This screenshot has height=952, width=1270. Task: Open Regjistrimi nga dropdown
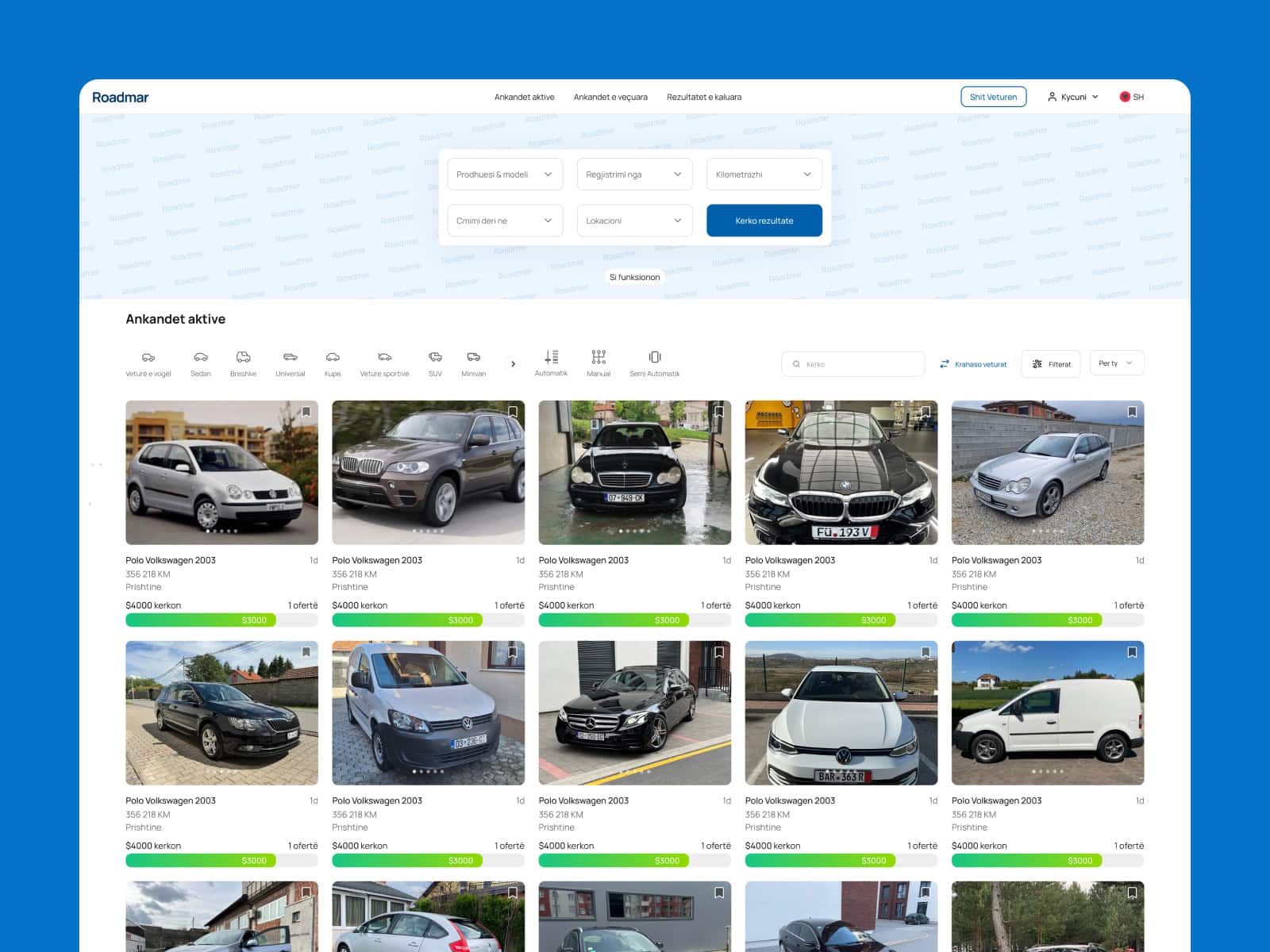click(634, 175)
